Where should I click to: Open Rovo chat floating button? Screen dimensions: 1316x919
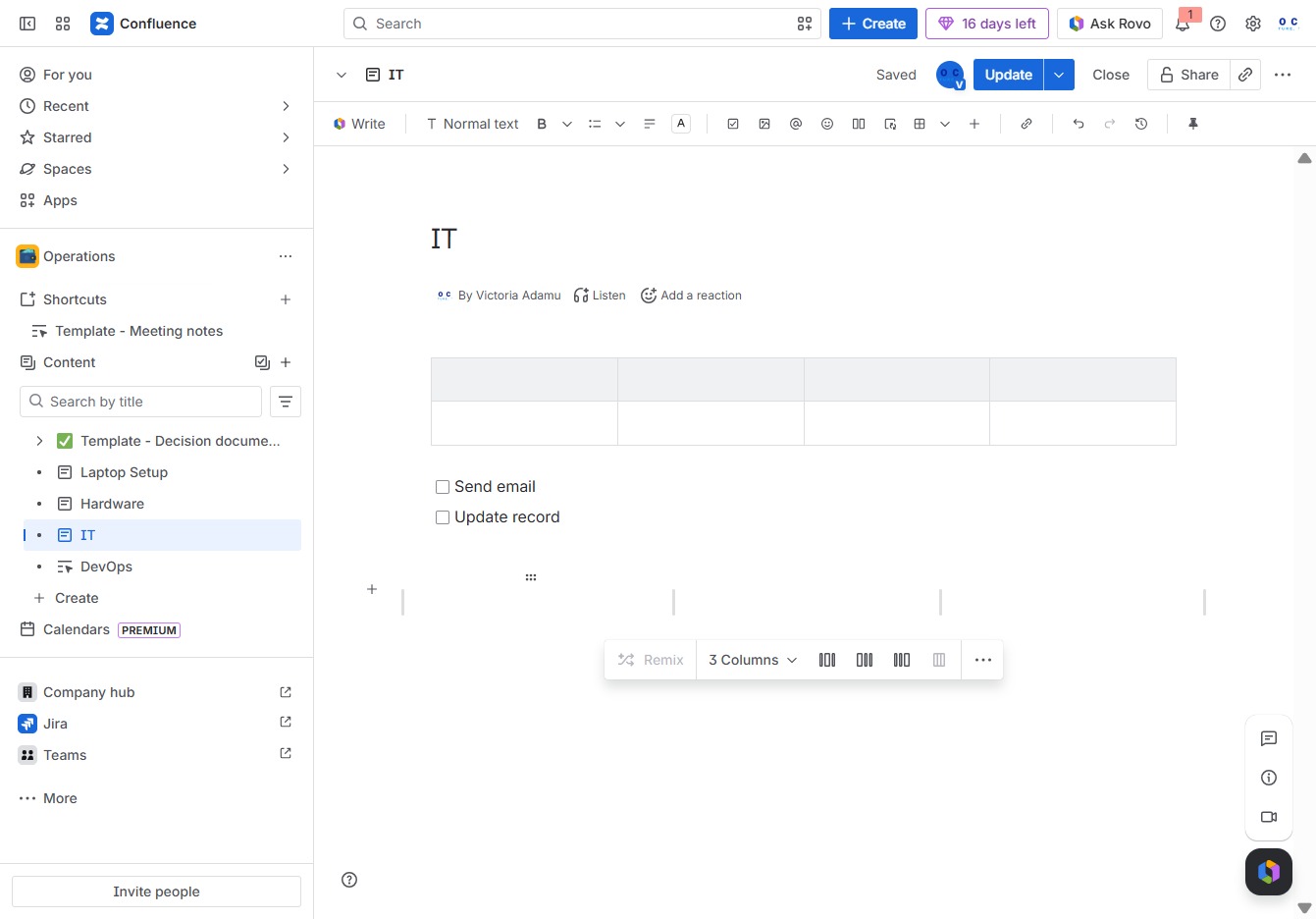(x=1269, y=872)
